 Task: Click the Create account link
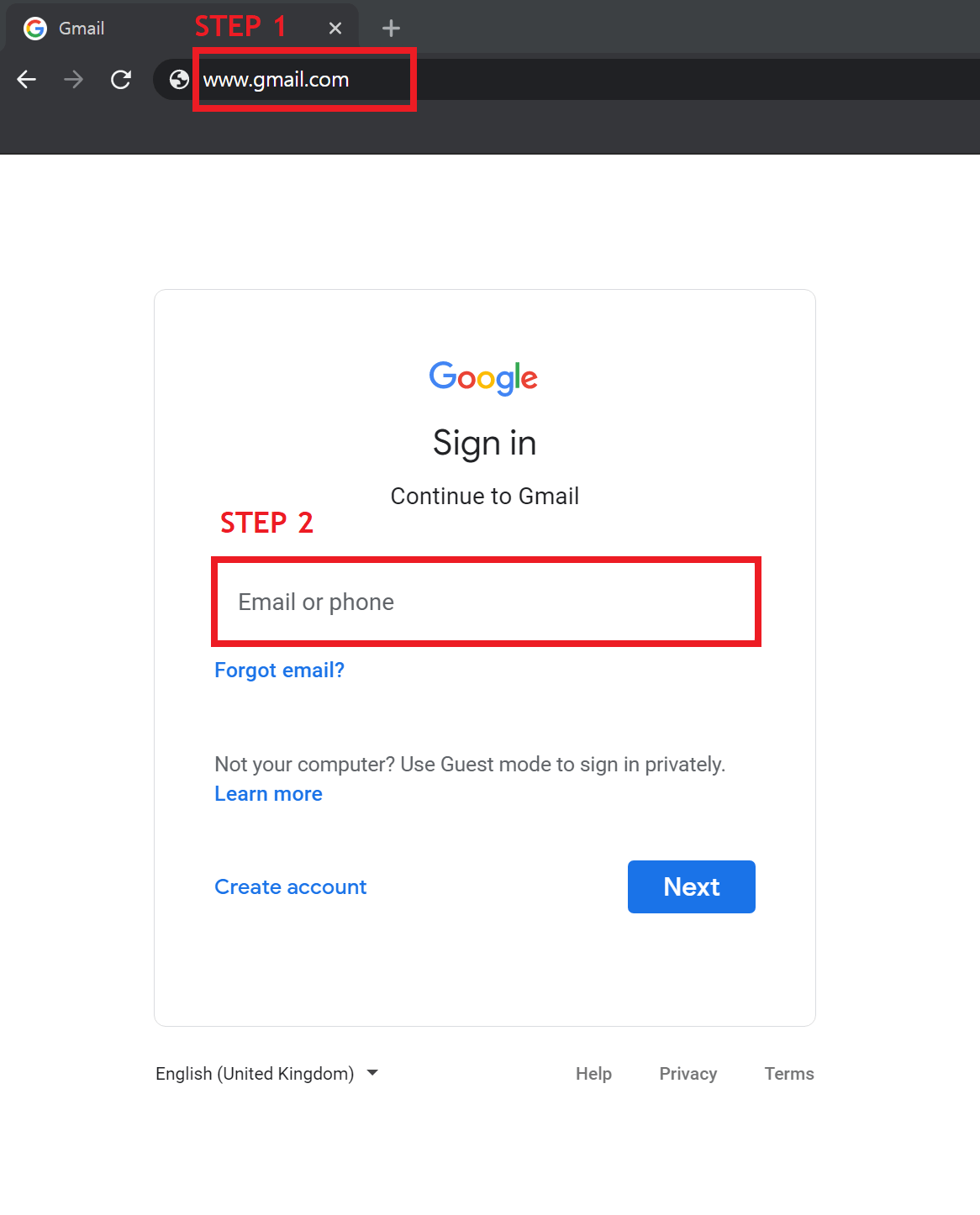point(291,887)
